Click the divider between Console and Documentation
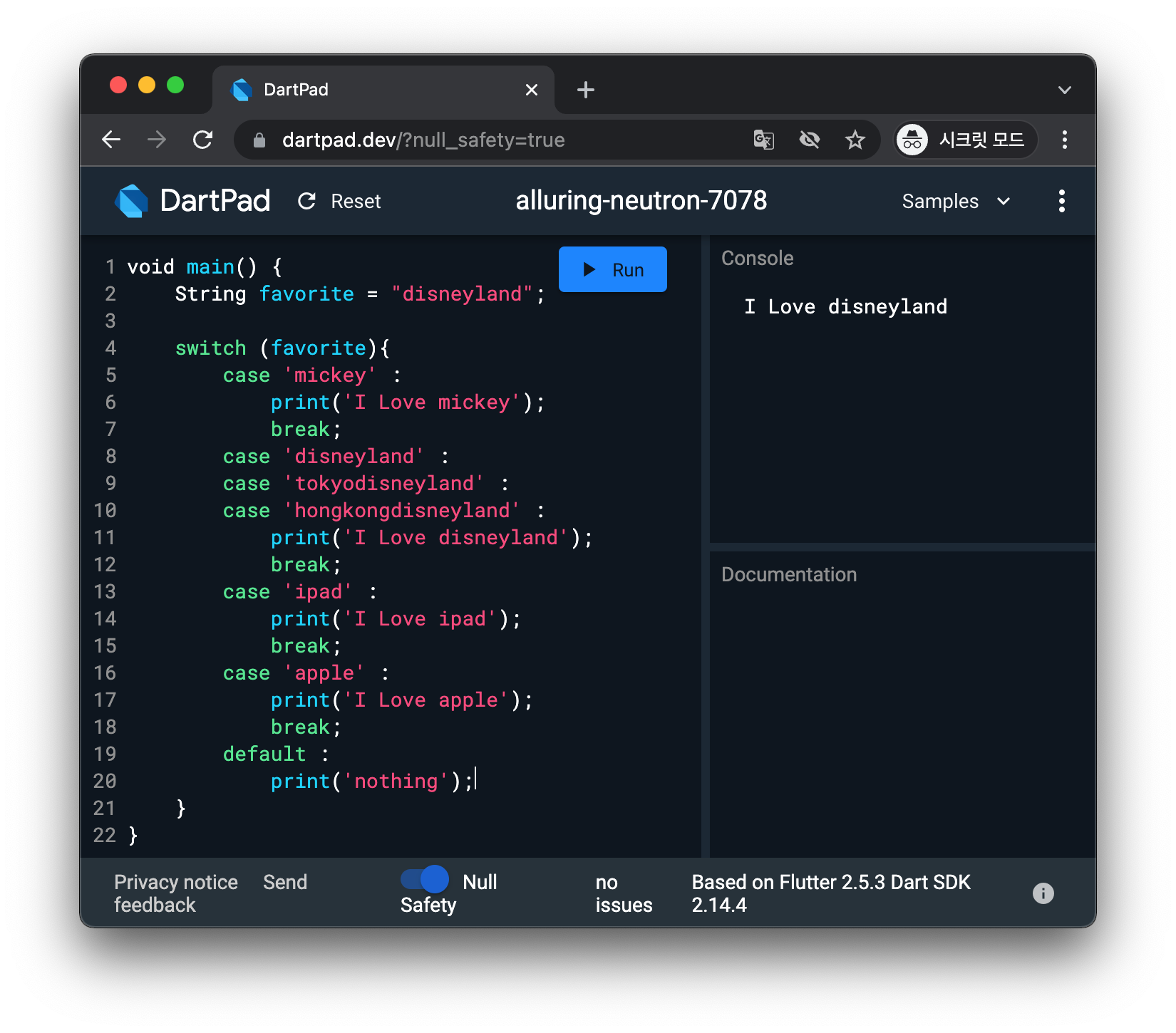This screenshot has width=1176, height=1033. point(902,547)
